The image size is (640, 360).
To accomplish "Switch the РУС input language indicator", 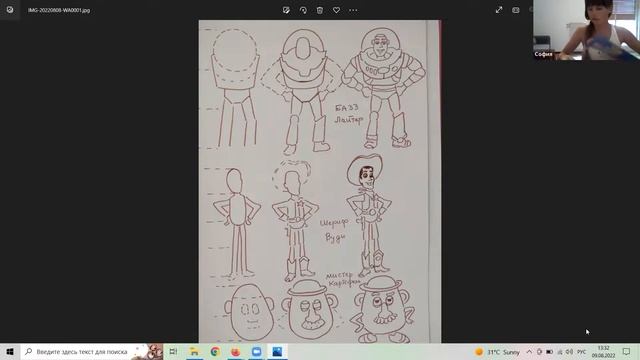I will click(x=582, y=351).
